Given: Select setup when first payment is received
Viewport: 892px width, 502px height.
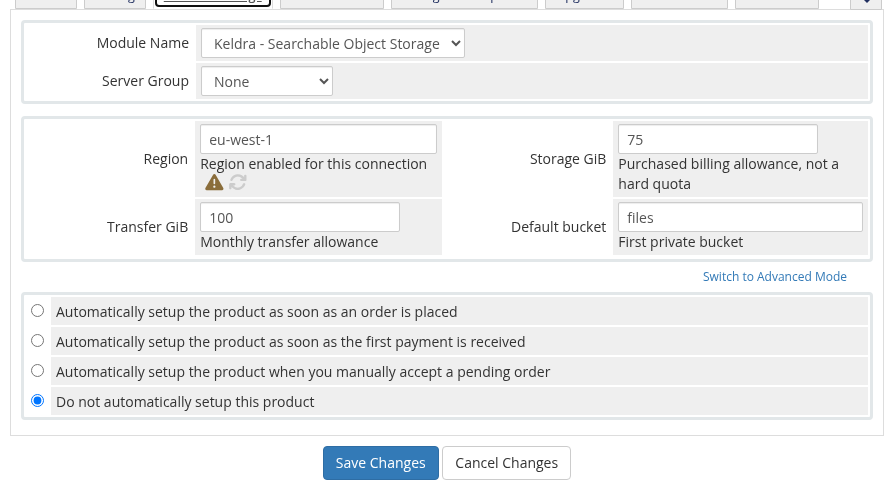Looking at the screenshot, I should (x=38, y=341).
